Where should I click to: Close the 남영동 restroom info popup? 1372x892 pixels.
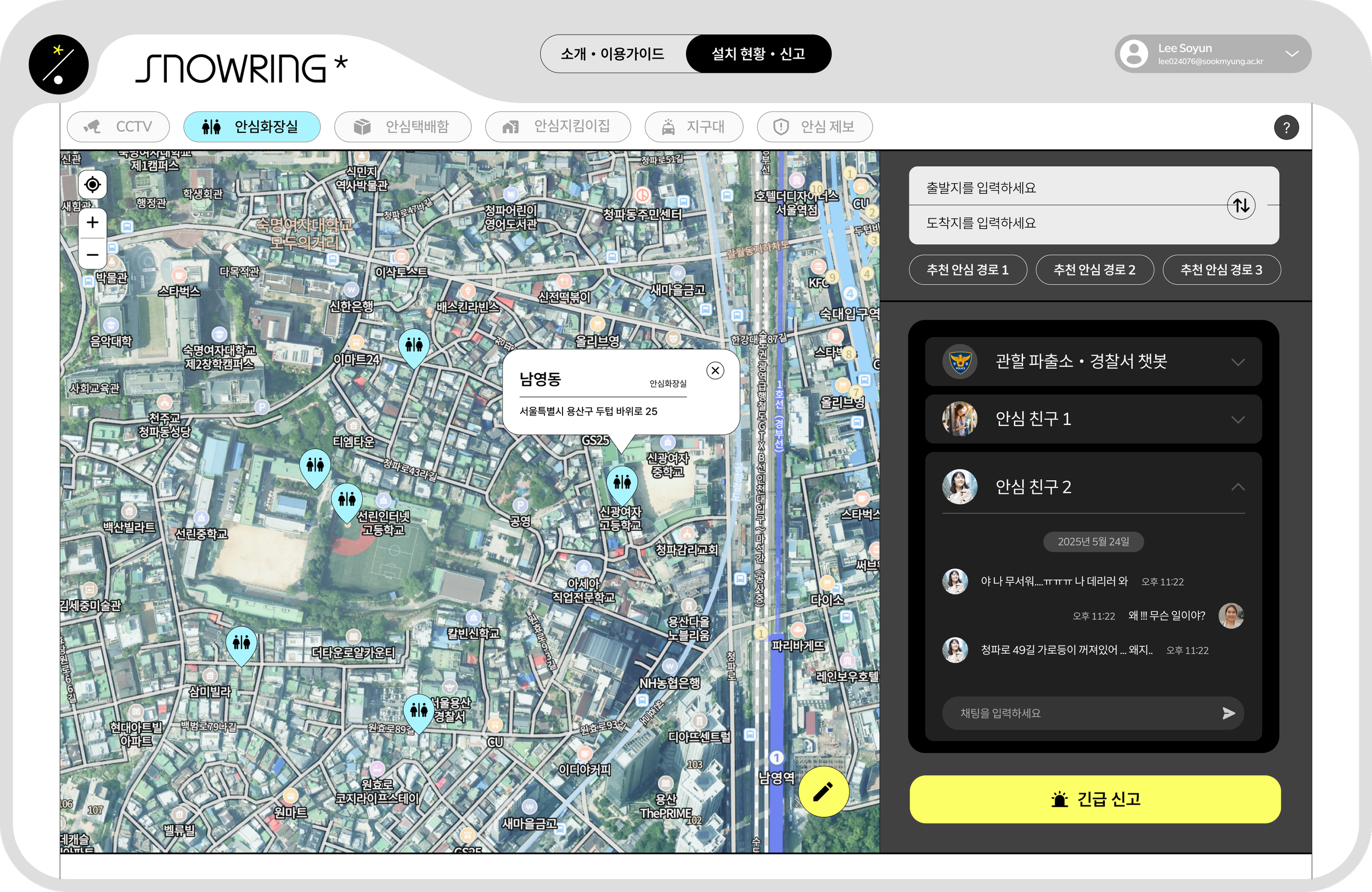[x=715, y=371]
